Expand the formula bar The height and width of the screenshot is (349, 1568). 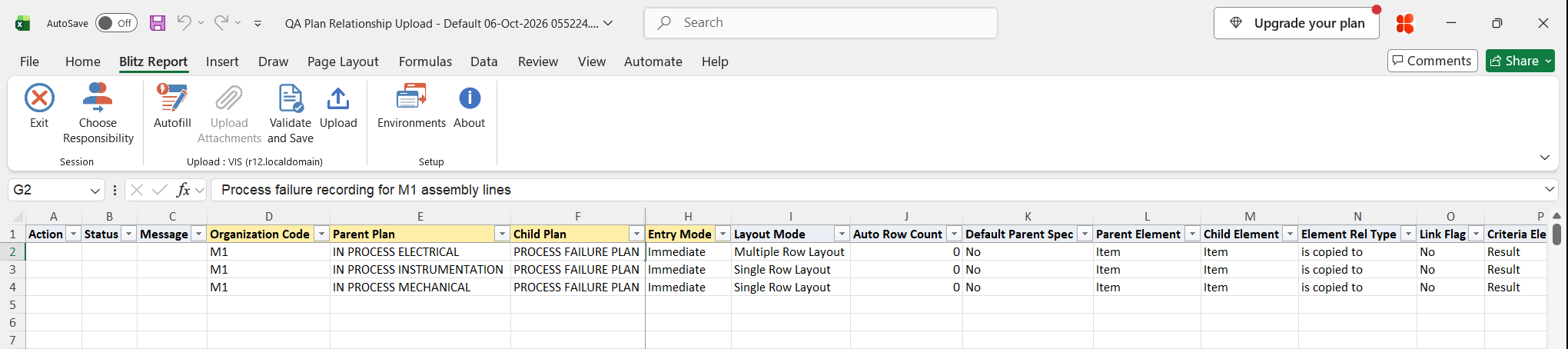(1549, 189)
